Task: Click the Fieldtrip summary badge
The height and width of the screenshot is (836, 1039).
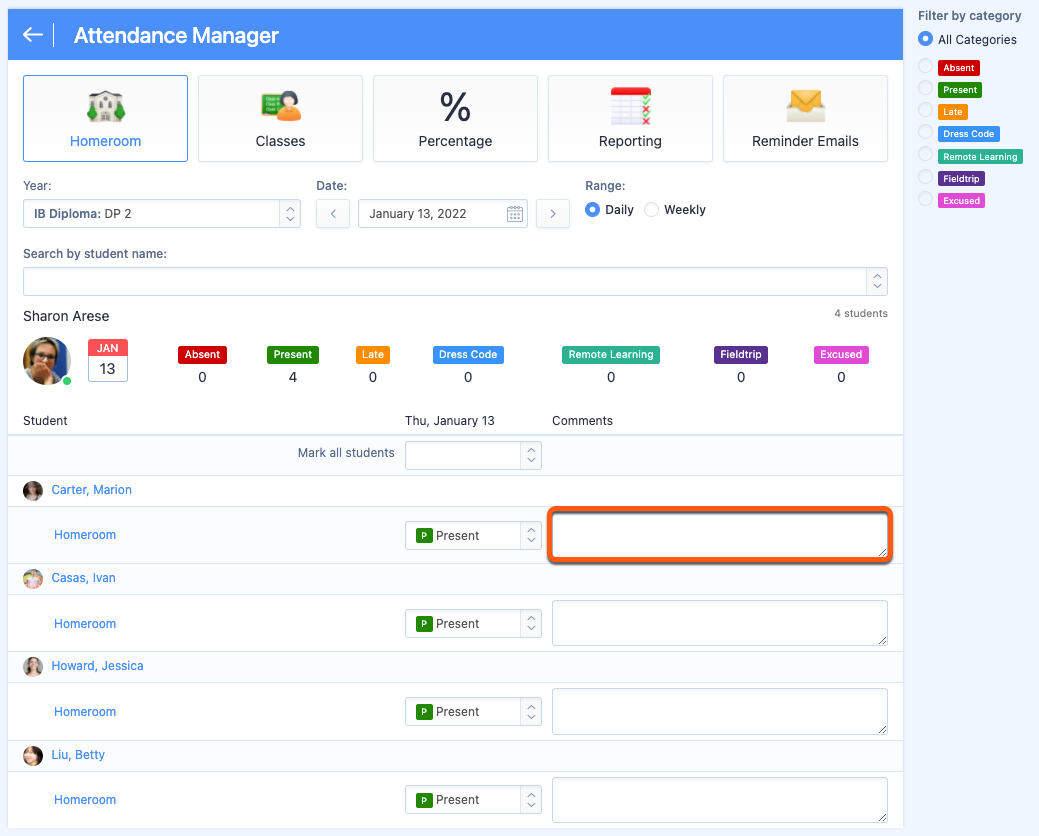Action: 740,354
